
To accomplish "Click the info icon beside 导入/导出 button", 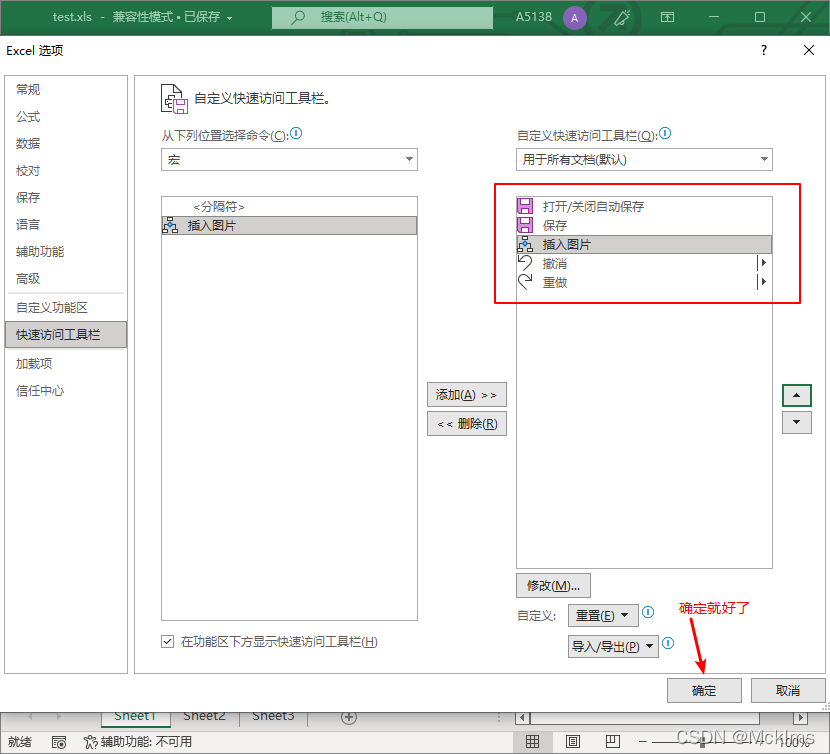I will [x=668, y=643].
